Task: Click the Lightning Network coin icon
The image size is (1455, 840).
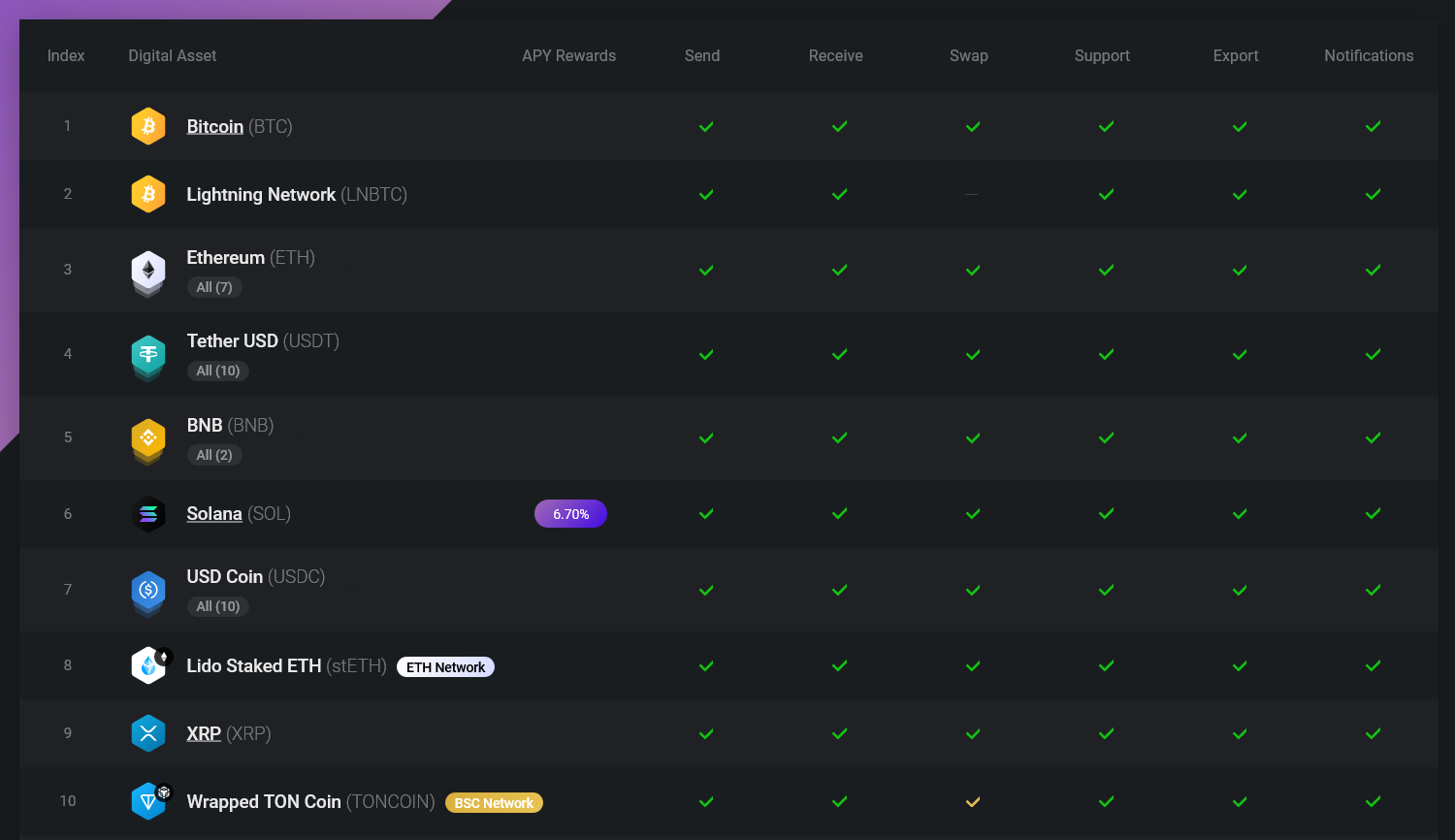Action: point(148,194)
